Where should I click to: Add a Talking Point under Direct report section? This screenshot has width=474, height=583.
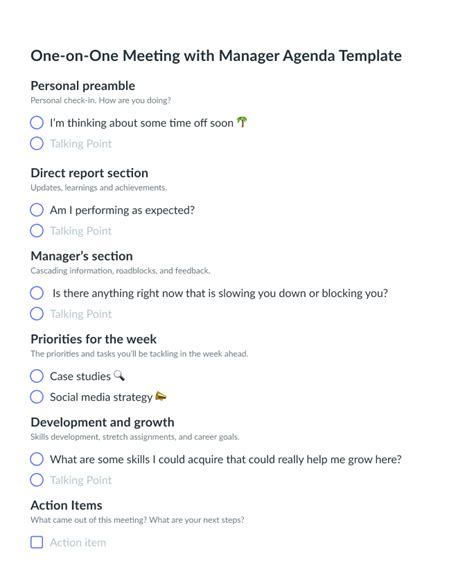pyautogui.click(x=81, y=231)
